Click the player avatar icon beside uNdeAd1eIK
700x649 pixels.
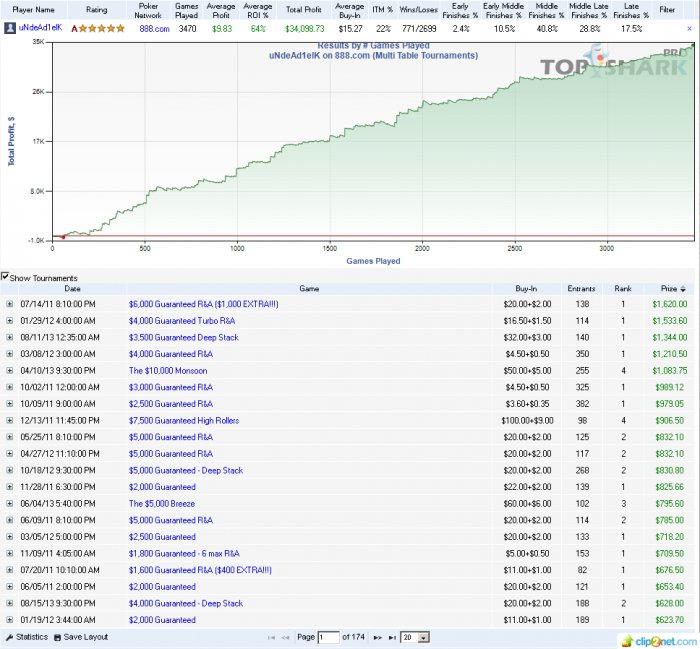click(x=10, y=29)
